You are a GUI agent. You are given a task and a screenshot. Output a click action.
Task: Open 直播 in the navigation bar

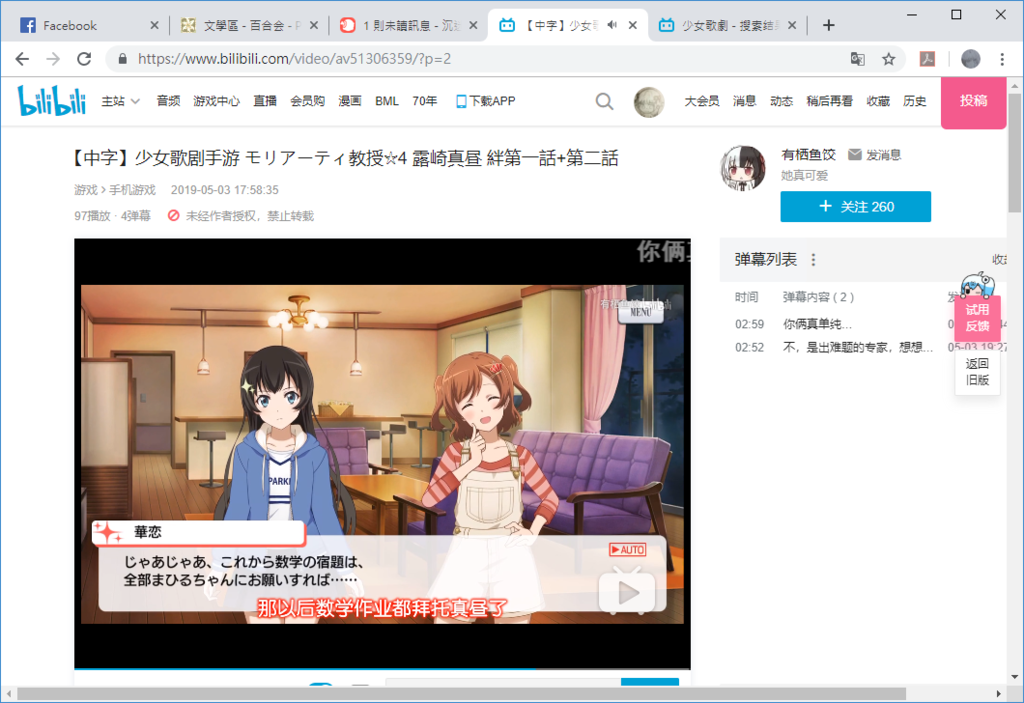click(x=264, y=101)
